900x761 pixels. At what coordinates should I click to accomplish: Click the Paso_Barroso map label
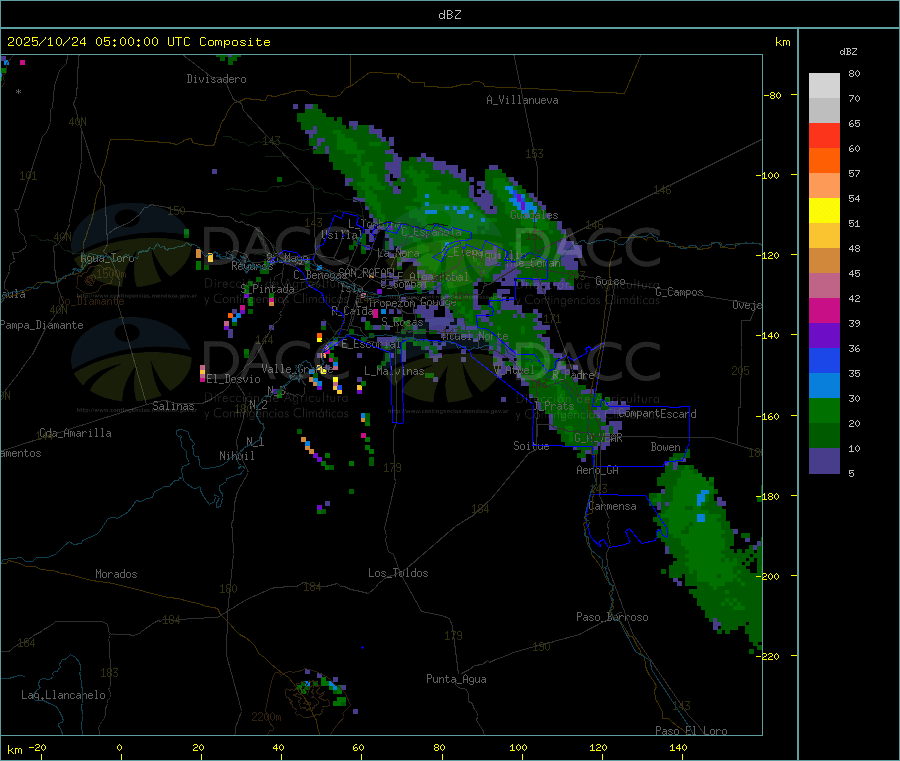pos(612,617)
